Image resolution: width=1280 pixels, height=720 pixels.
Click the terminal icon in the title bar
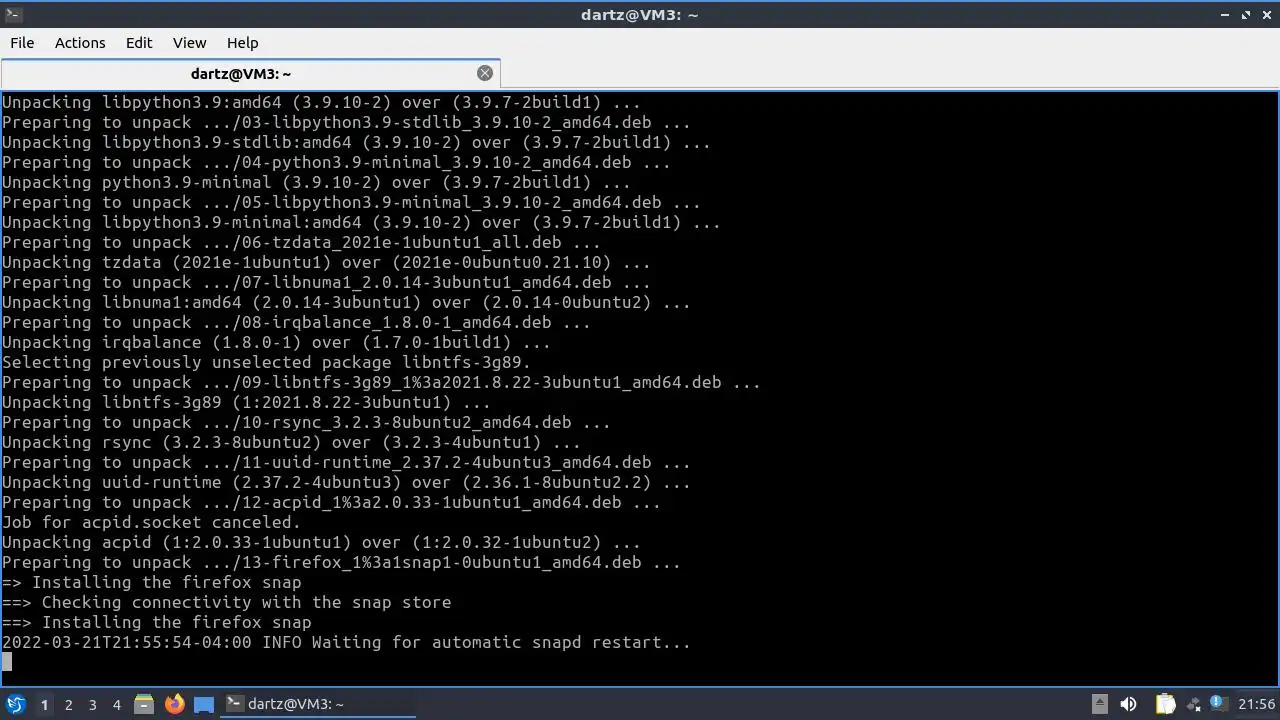[13, 14]
